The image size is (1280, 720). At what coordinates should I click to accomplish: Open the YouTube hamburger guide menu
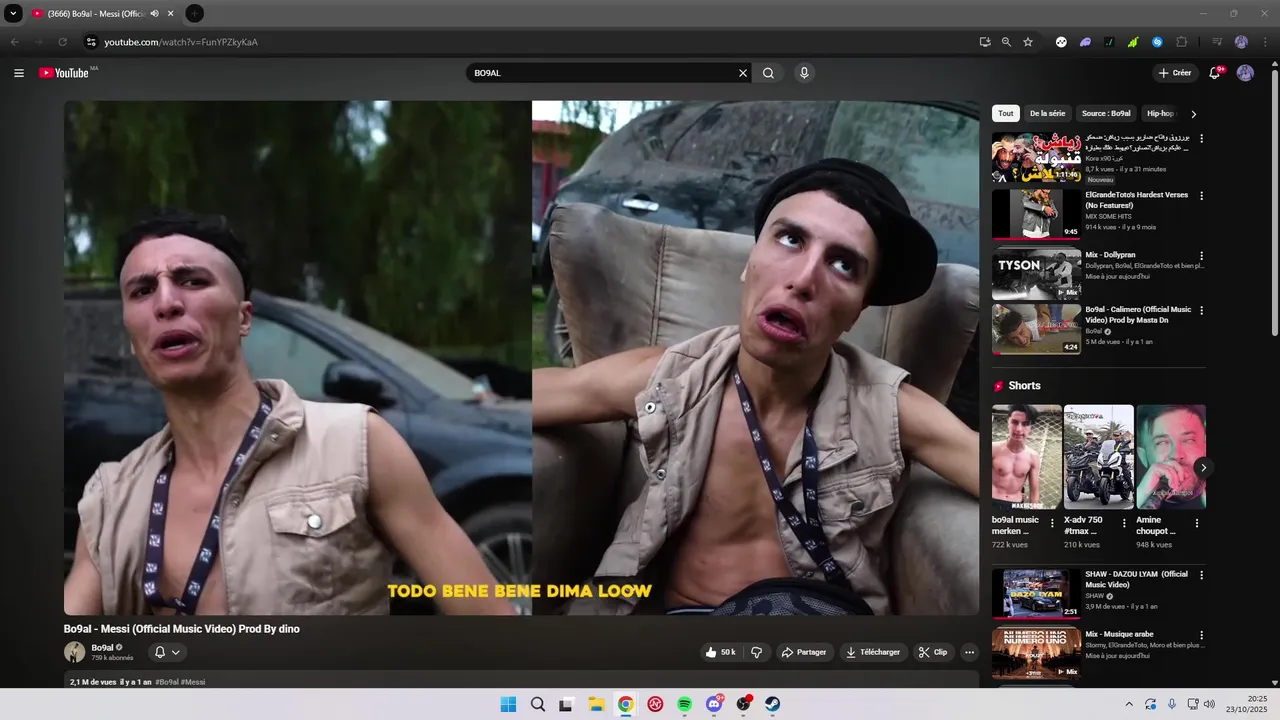18,73
